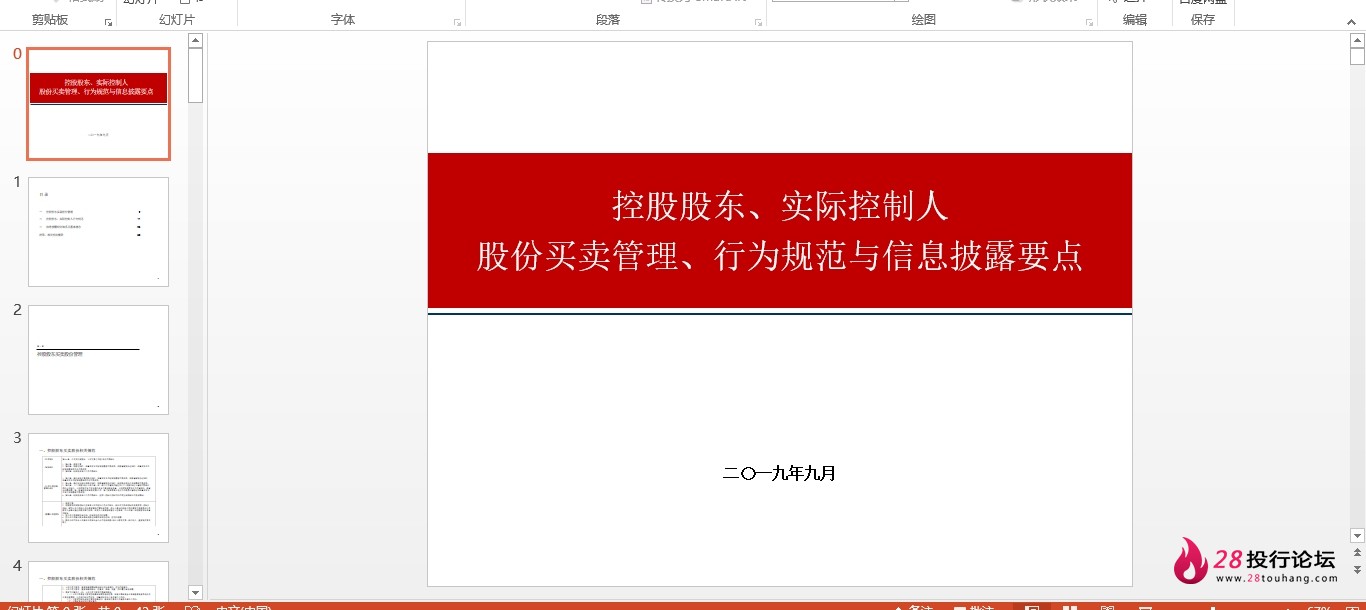Open the 字体 font dialog launcher
1366x610 pixels.
click(458, 21)
